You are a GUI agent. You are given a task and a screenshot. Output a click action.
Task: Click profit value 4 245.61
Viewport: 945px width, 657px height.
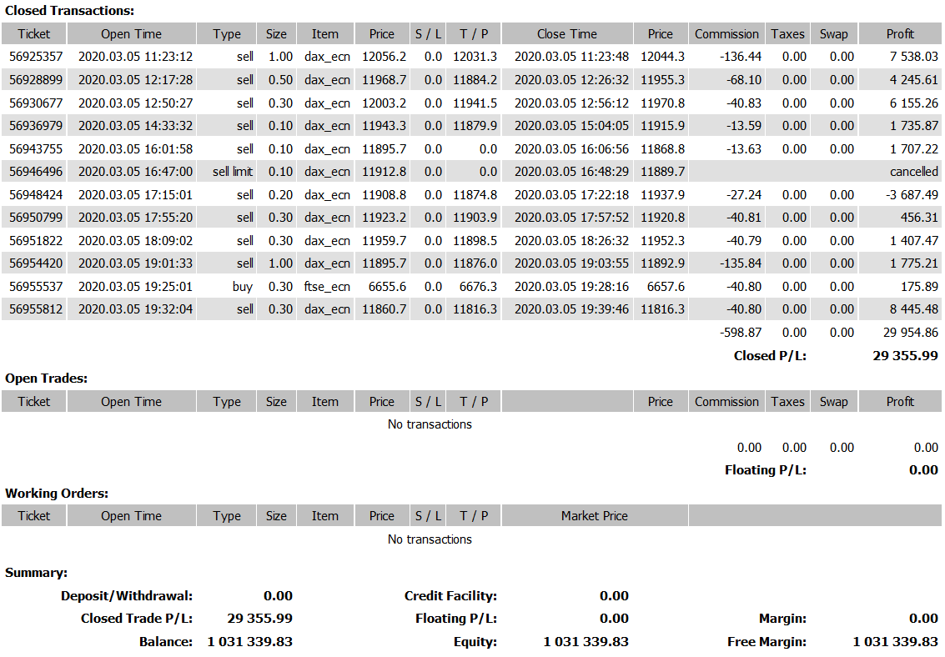pos(914,80)
